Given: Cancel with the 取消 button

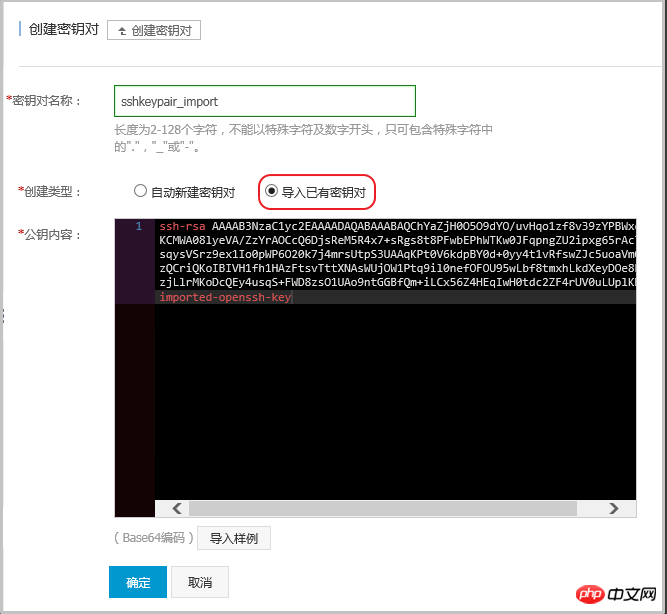Looking at the screenshot, I should (200, 582).
